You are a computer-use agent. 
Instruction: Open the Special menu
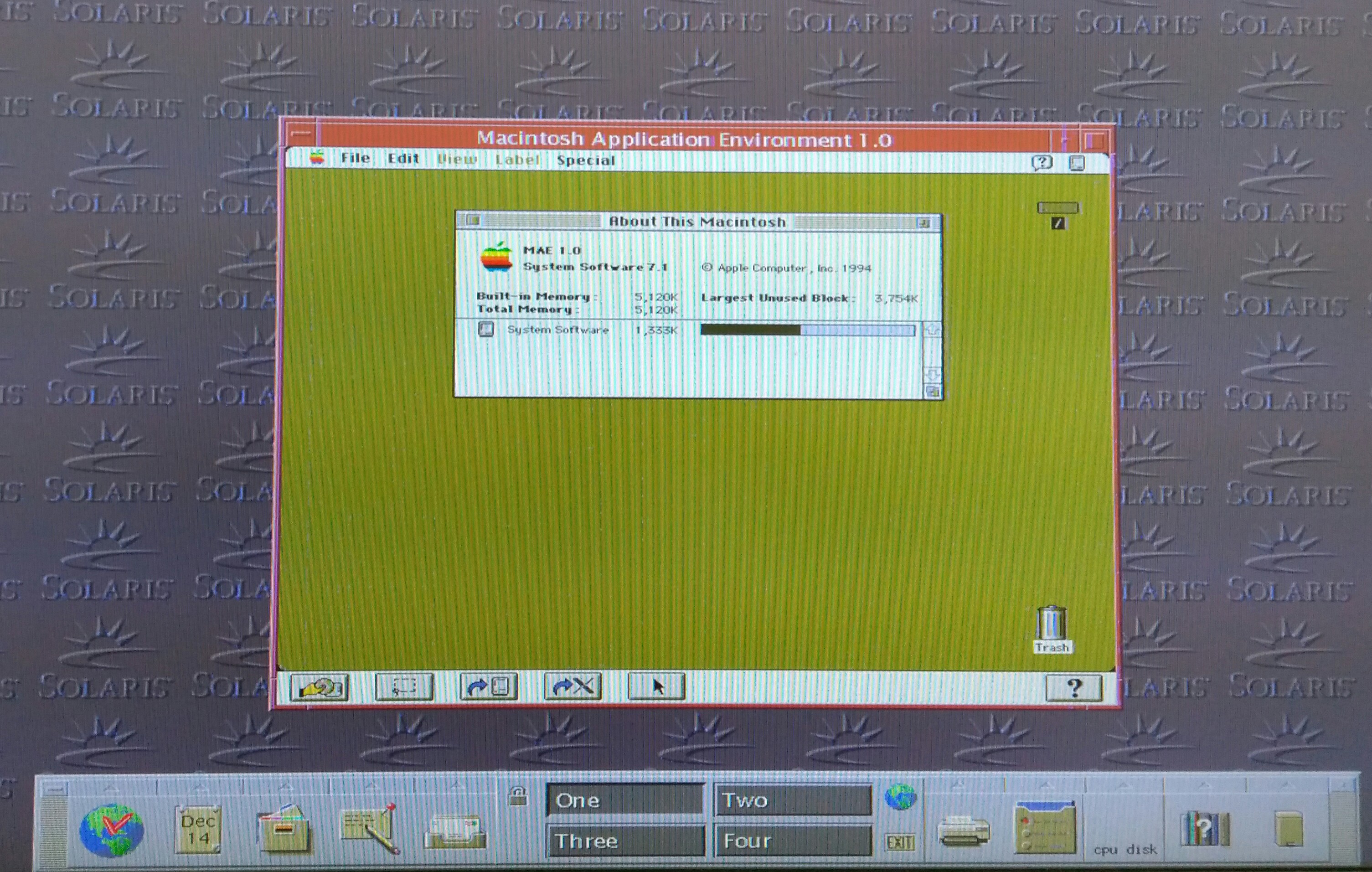[x=586, y=161]
